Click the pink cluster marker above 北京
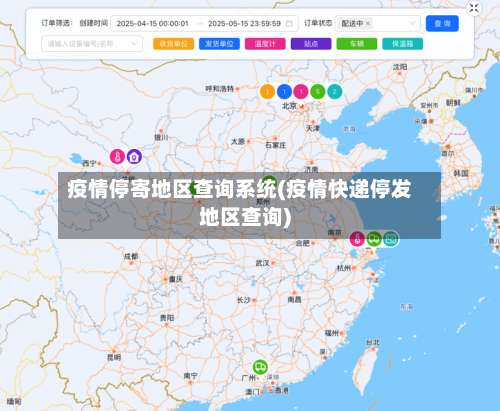500x411 pixels. 301,92
